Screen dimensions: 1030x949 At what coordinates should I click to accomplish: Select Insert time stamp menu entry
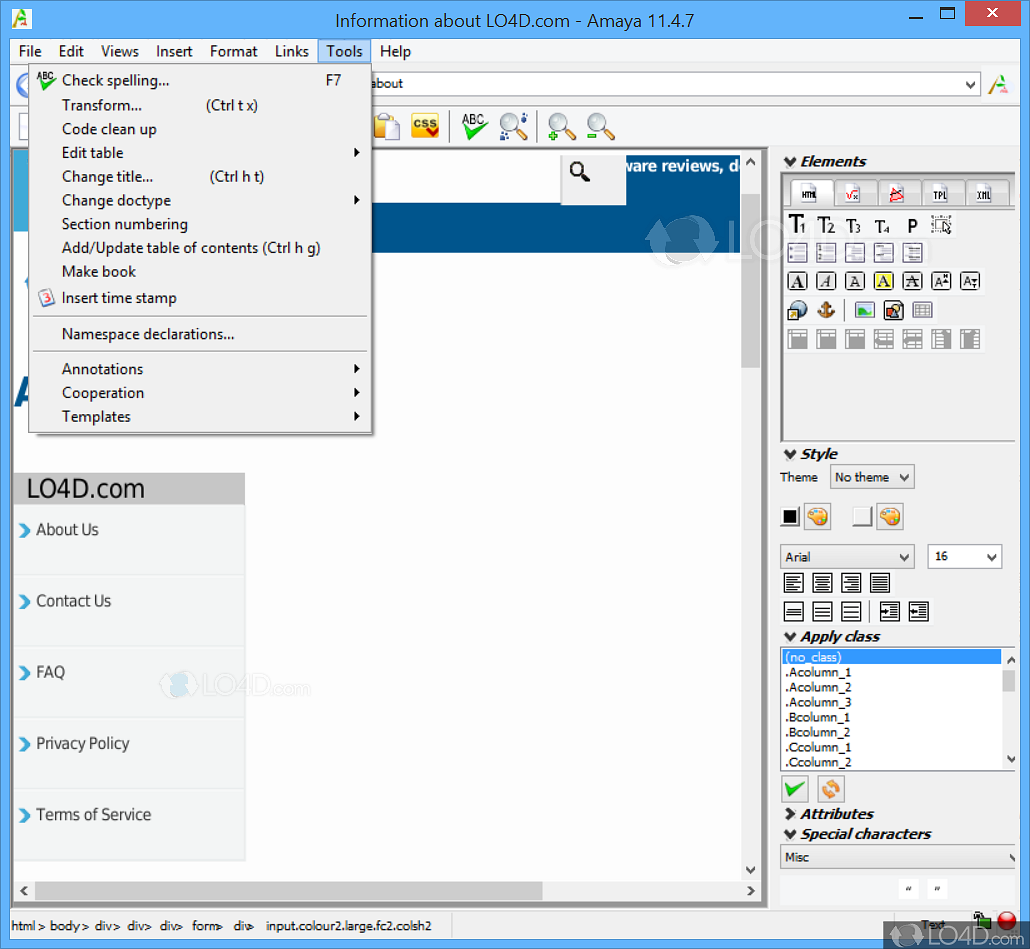click(x=119, y=298)
